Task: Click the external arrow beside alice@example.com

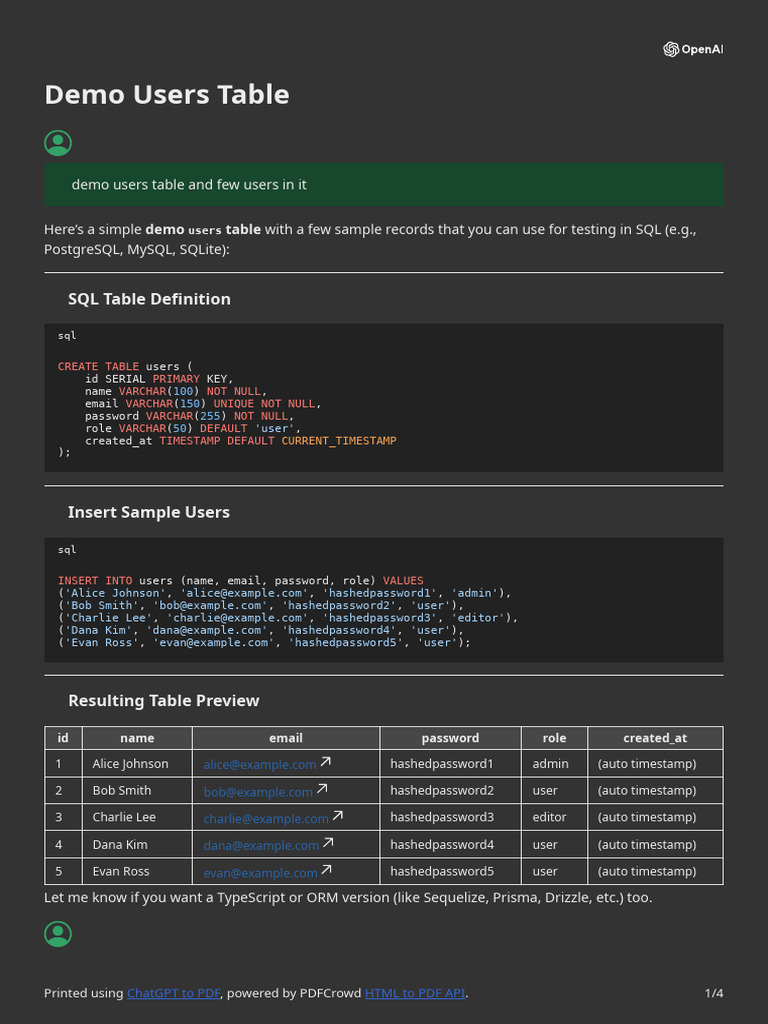Action: 325,763
